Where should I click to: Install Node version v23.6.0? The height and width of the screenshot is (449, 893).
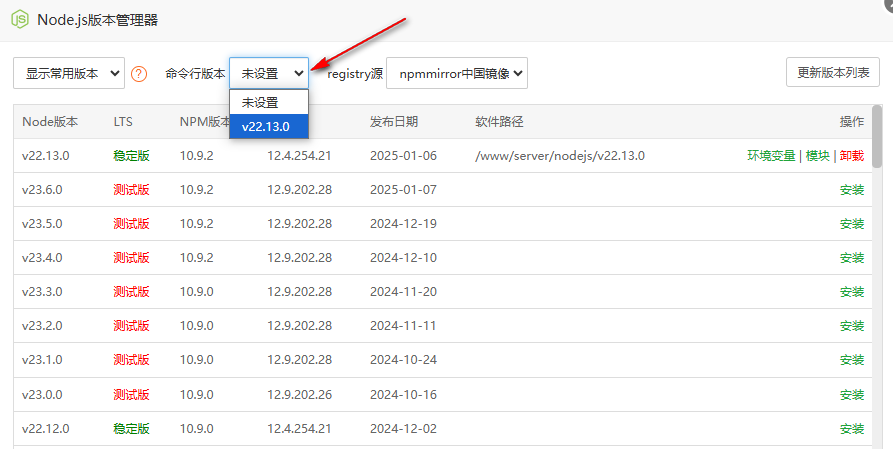click(x=851, y=189)
